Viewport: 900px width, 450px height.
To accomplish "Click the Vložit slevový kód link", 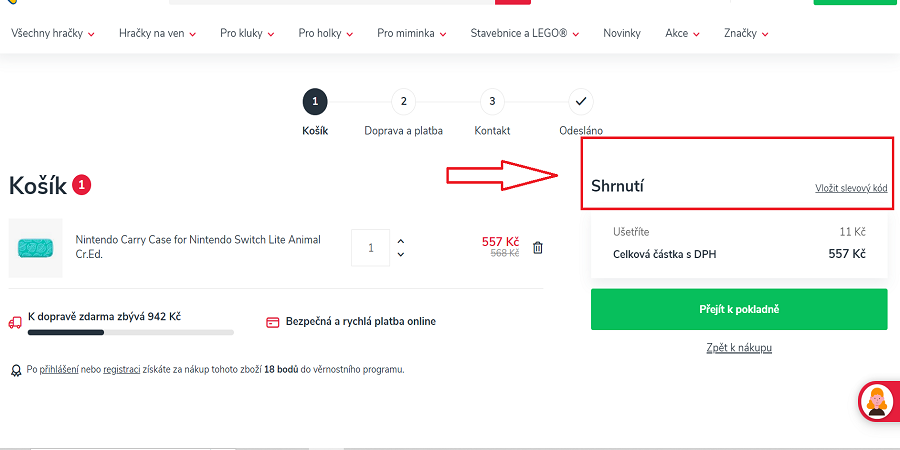I will (x=851, y=188).
